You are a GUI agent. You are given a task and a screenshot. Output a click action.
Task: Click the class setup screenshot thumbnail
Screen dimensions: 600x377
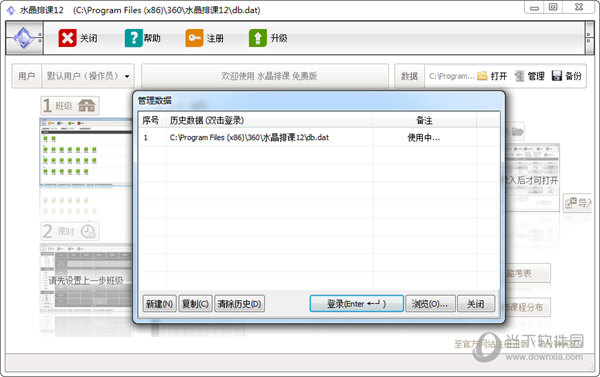tap(86, 152)
